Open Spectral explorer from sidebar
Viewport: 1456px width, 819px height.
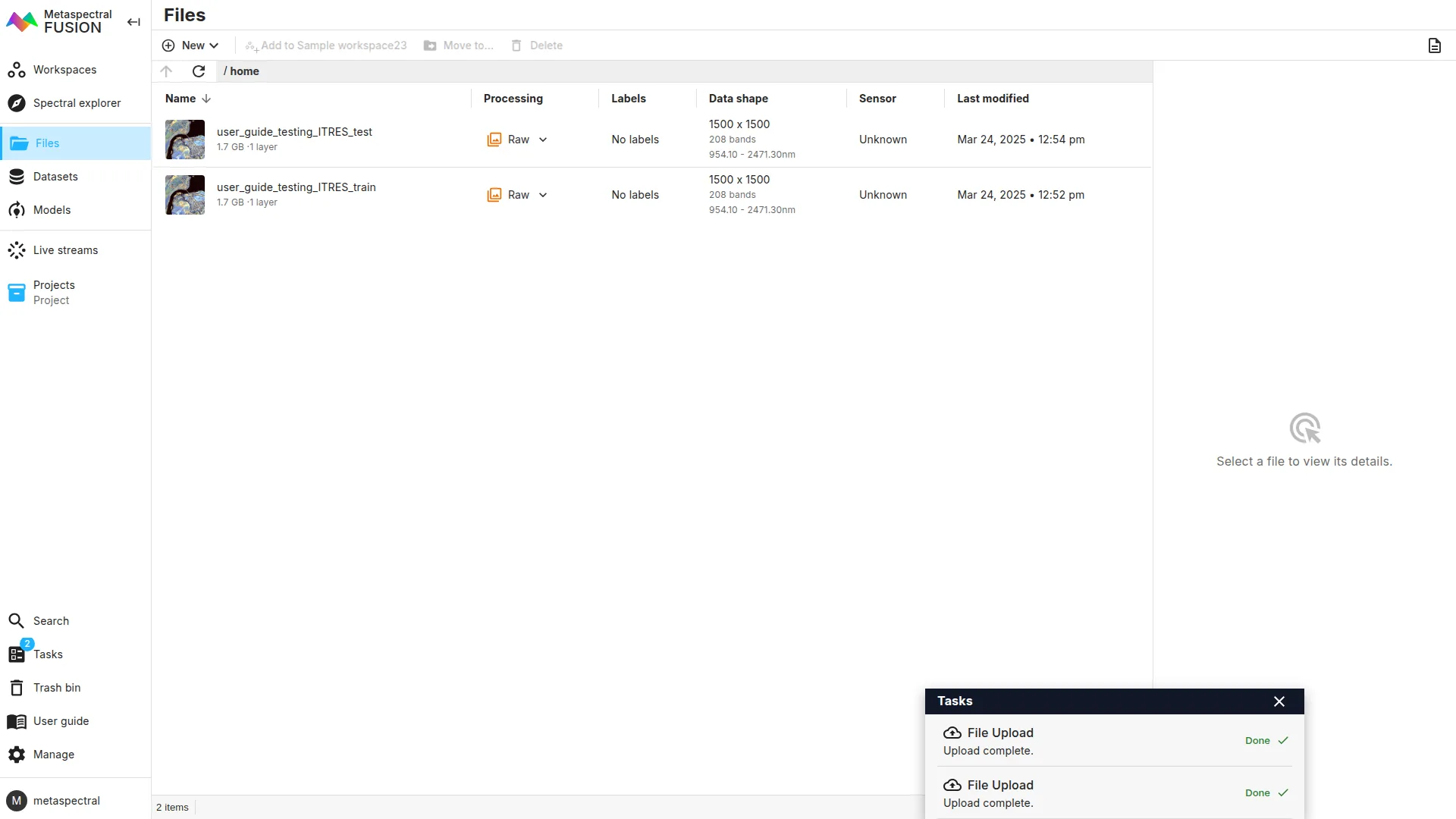click(77, 103)
